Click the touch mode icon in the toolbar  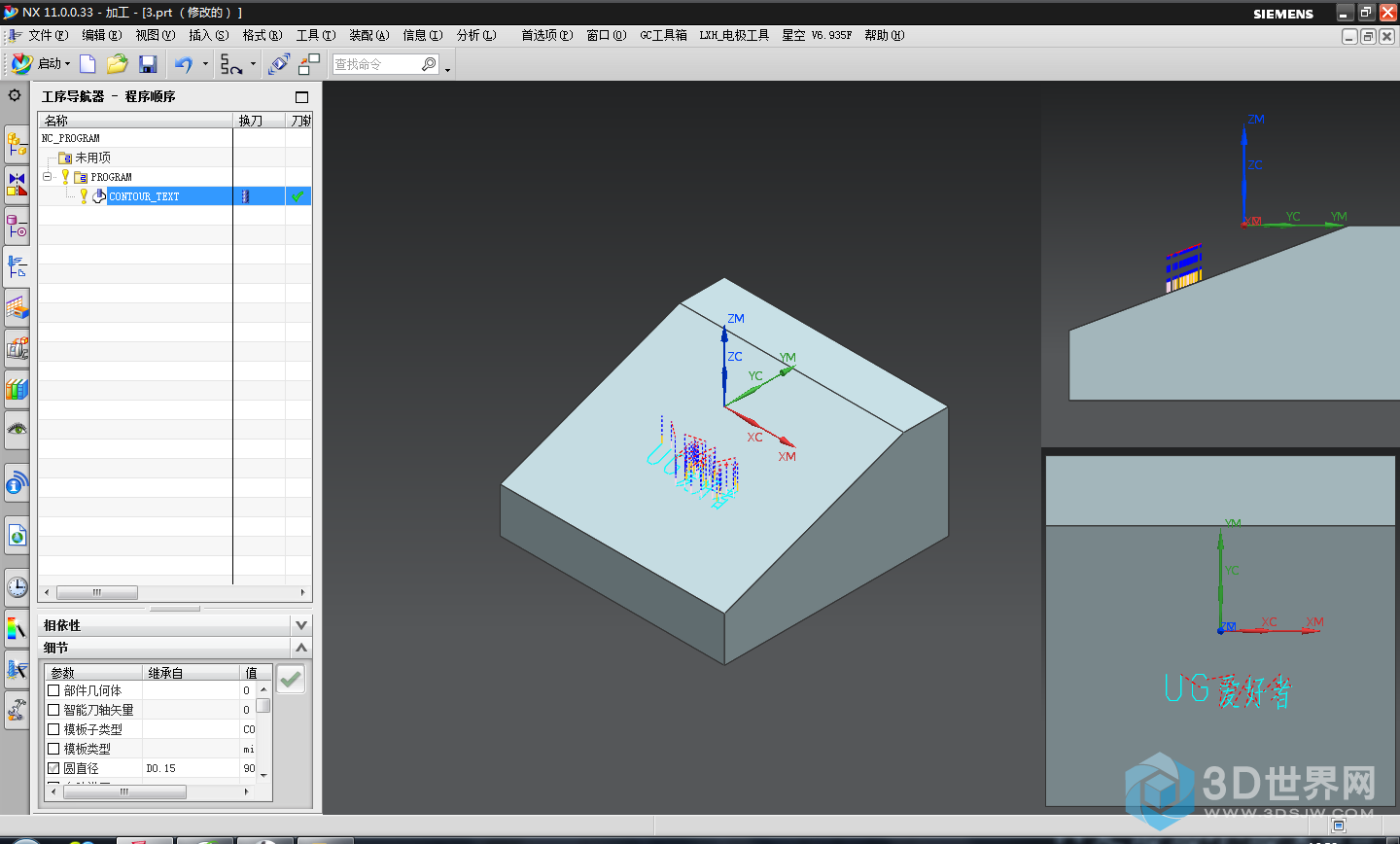coord(279,64)
